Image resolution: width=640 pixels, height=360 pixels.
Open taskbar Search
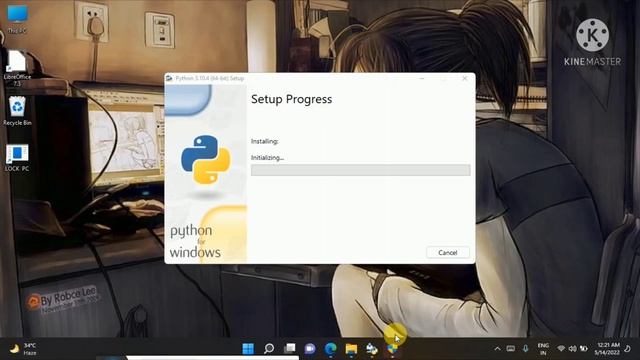[269, 349]
